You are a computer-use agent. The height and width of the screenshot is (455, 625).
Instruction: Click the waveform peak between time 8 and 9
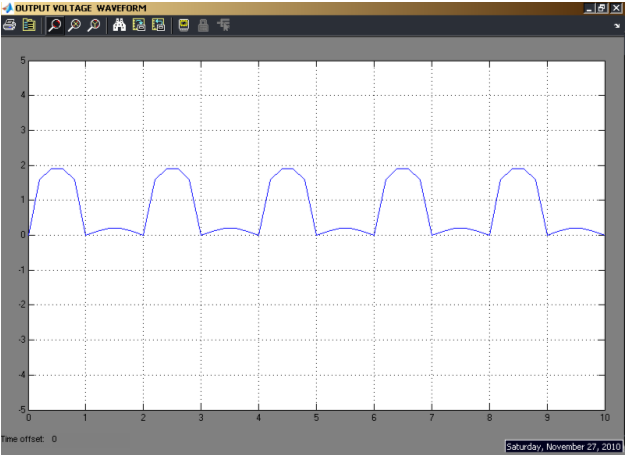click(x=518, y=169)
